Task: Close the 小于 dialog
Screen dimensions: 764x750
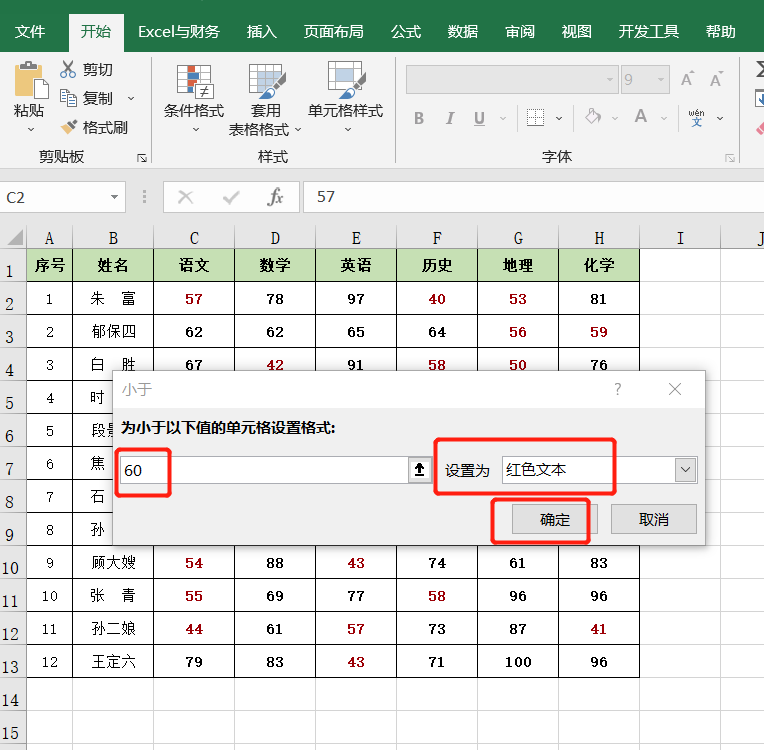Action: click(675, 389)
